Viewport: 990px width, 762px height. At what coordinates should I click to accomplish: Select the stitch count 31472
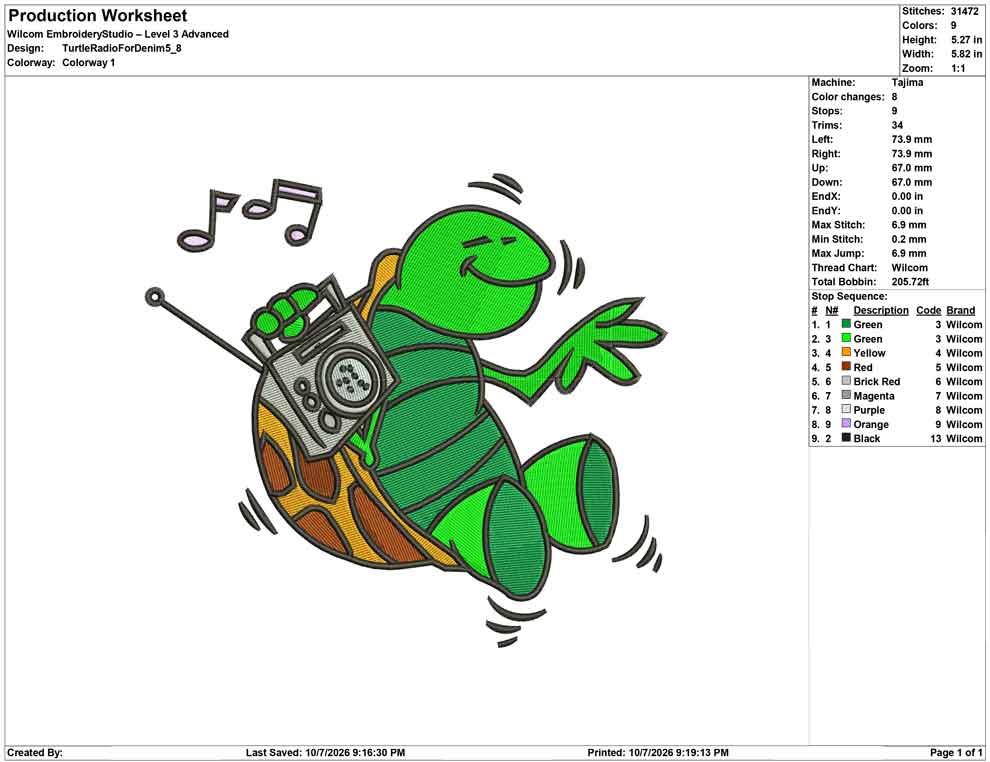point(965,11)
